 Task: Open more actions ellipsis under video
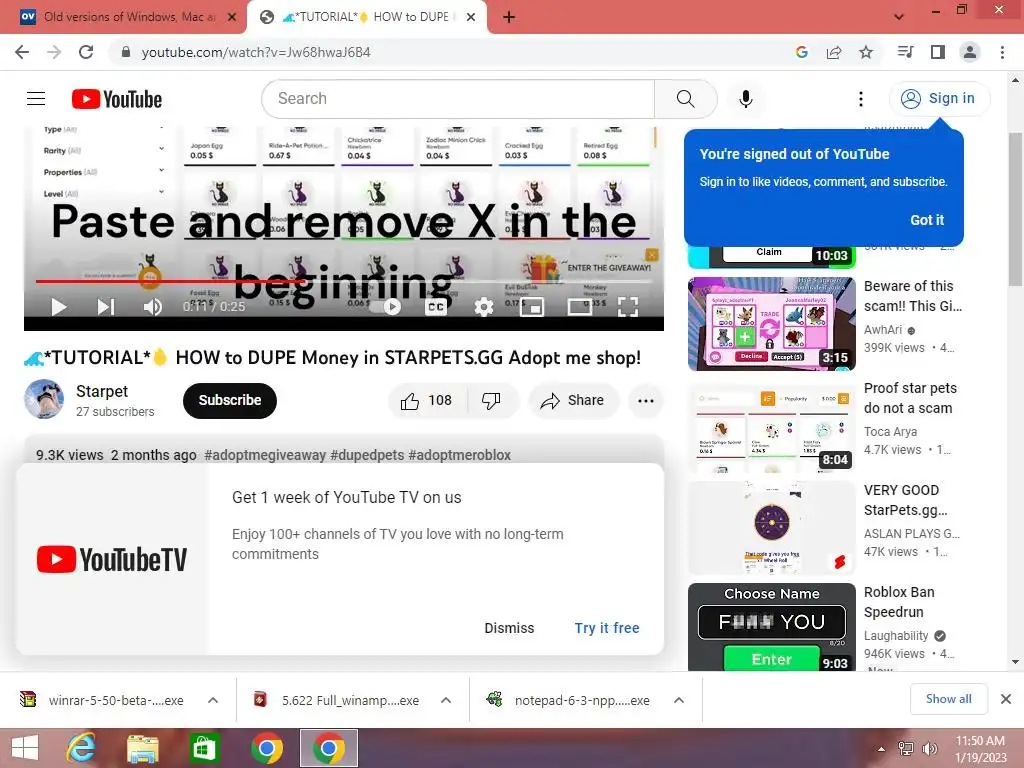click(646, 400)
